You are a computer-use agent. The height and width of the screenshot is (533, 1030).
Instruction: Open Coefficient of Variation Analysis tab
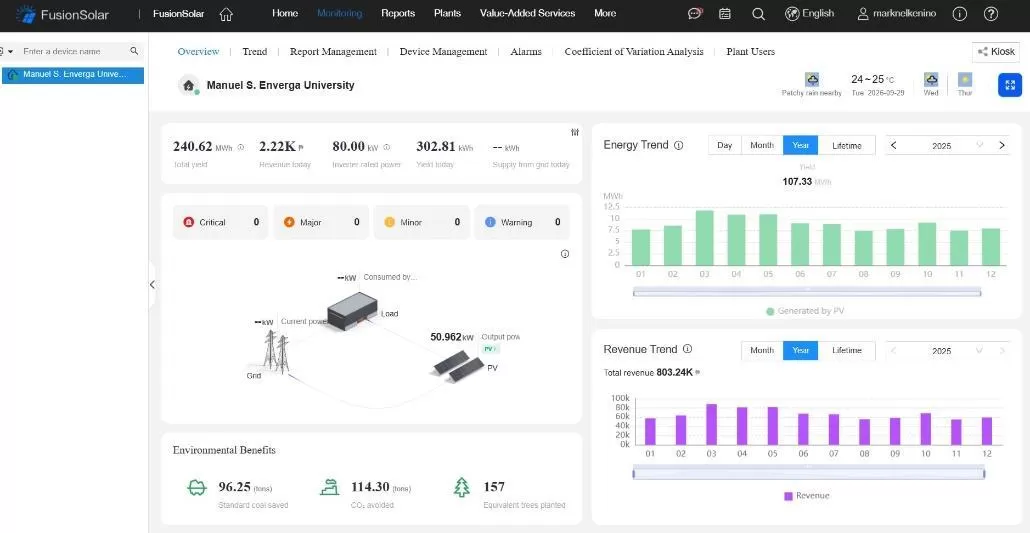(x=634, y=51)
